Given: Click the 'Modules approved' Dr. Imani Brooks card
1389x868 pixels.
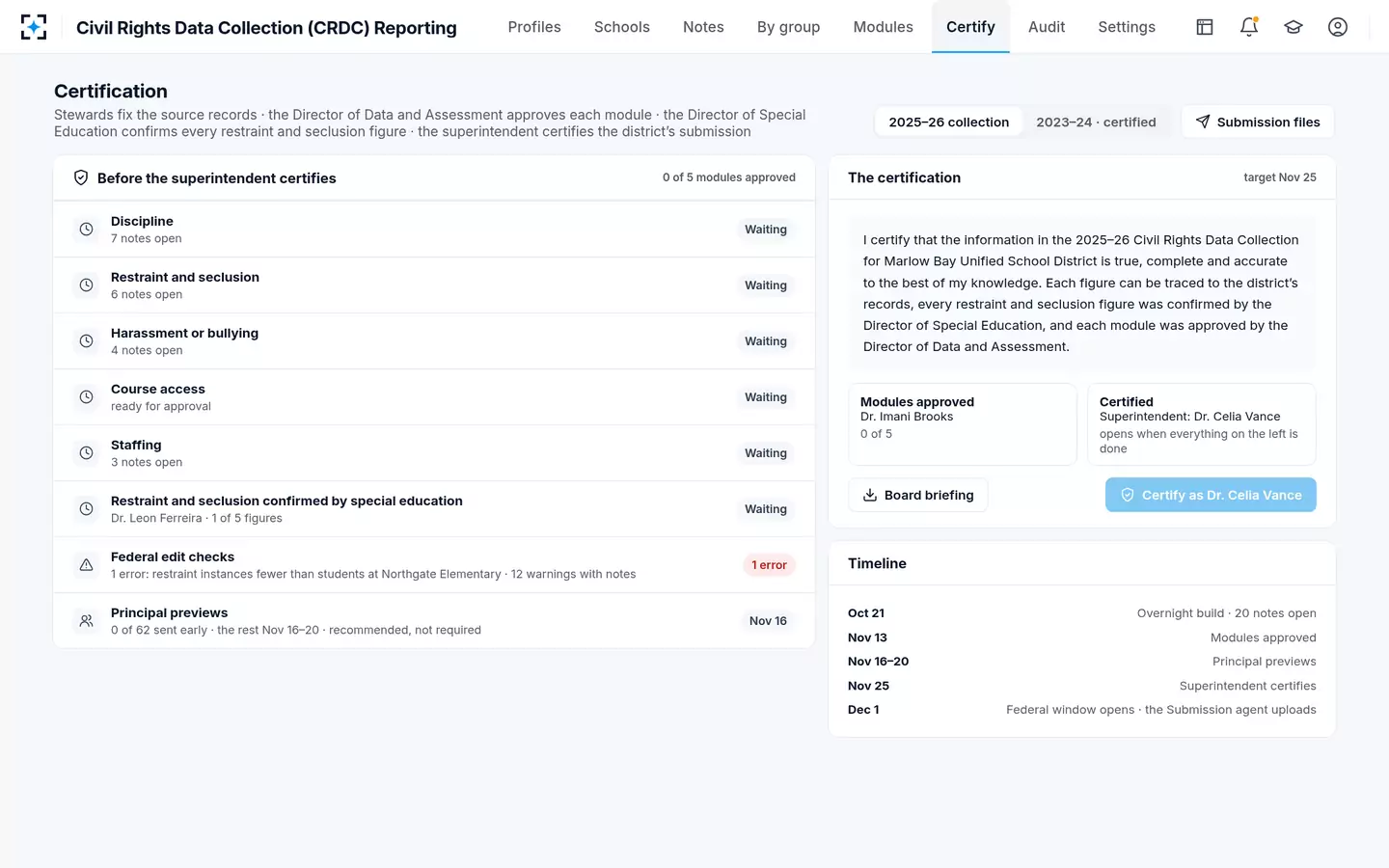Looking at the screenshot, I should [963, 424].
